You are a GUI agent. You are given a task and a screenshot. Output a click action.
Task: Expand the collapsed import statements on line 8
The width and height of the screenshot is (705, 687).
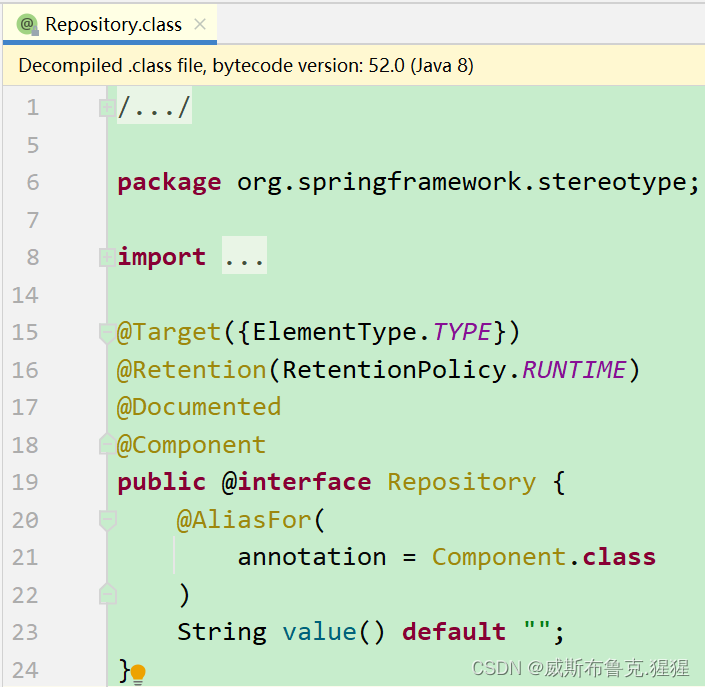(107, 257)
